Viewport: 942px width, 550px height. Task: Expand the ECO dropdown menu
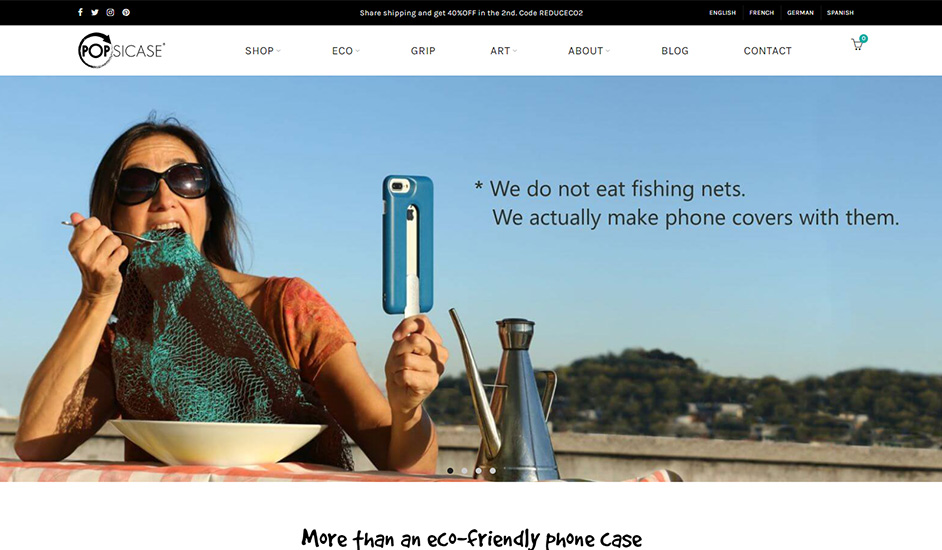pyautogui.click(x=345, y=51)
